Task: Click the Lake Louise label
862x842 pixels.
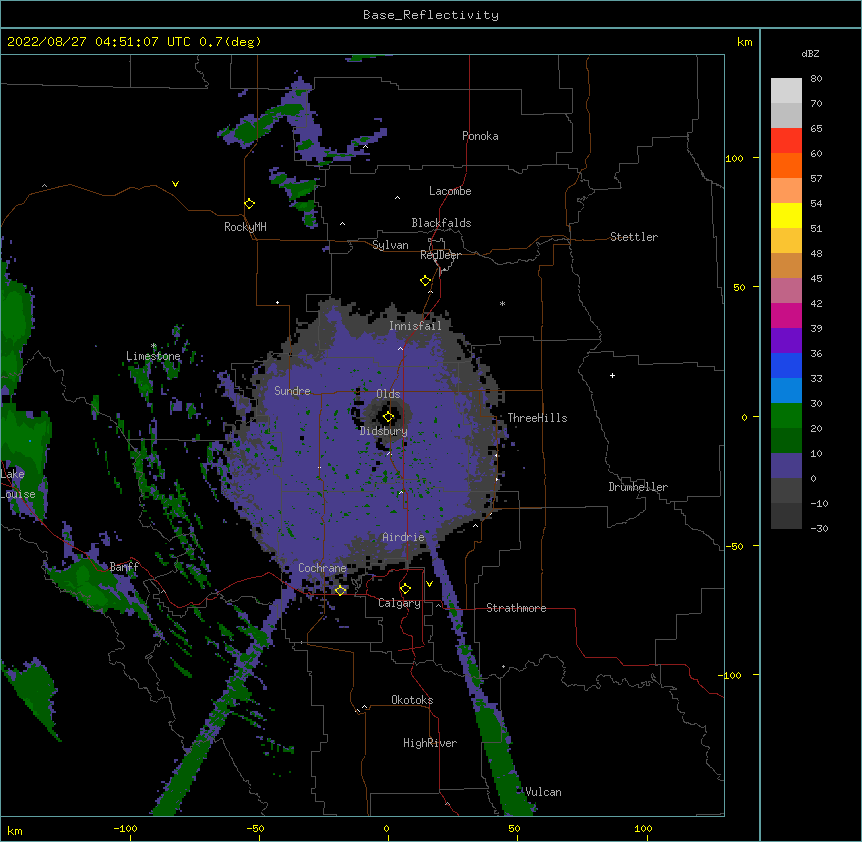Action: click(x=18, y=484)
